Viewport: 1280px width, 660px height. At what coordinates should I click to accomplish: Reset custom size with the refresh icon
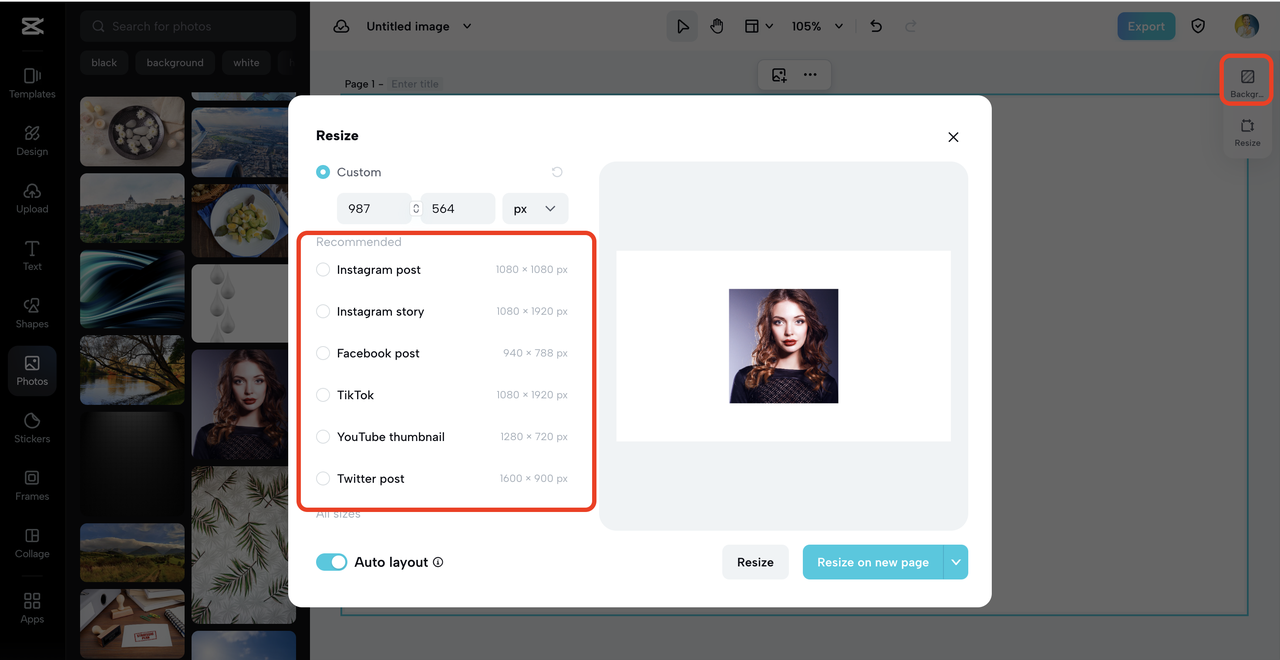pyautogui.click(x=557, y=172)
